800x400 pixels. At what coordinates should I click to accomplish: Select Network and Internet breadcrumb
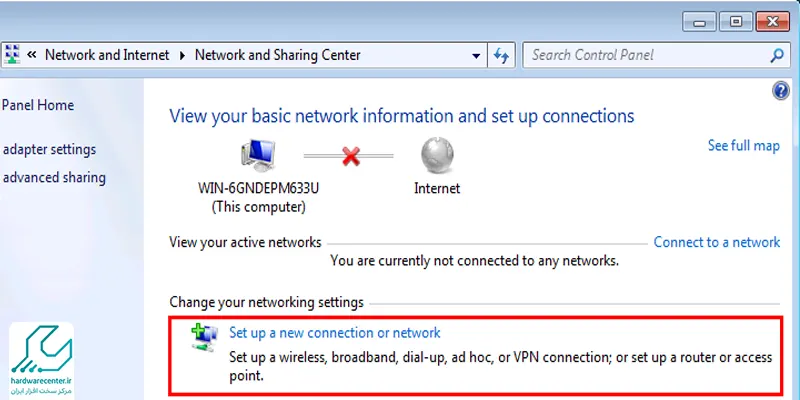point(107,55)
